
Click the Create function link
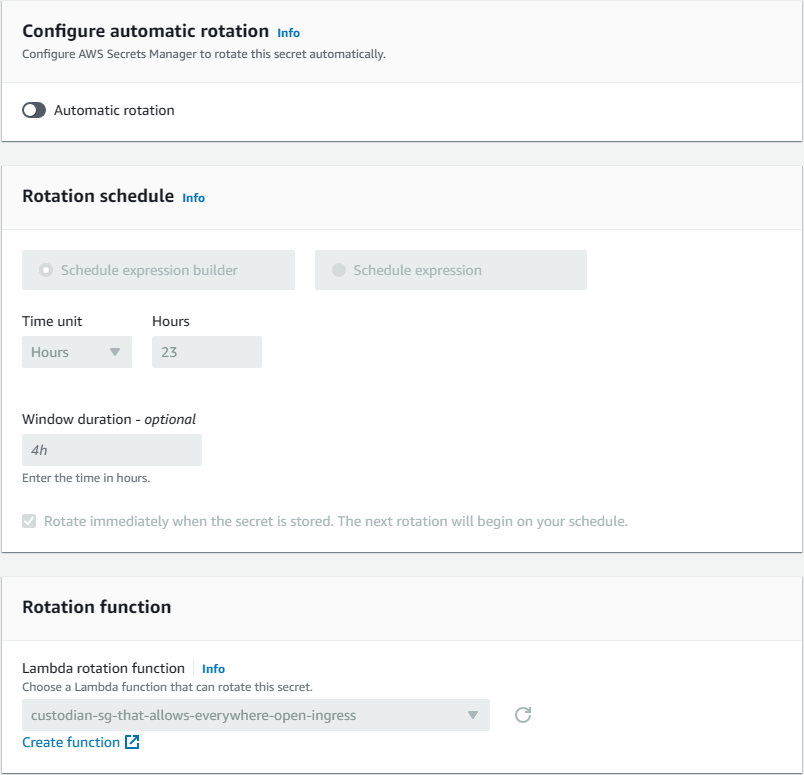point(70,742)
